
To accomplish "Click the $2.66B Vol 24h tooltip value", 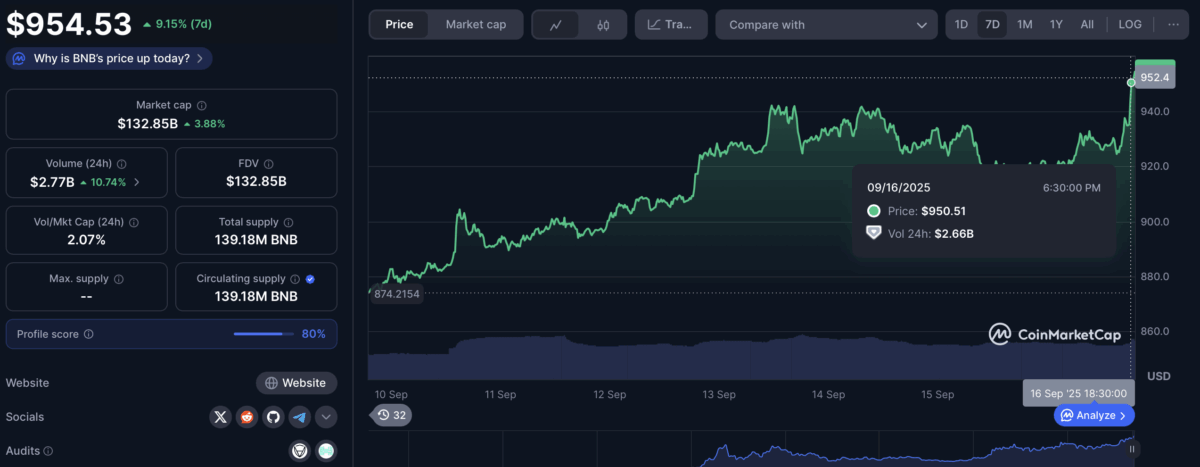I will pyautogui.click(x=952, y=233).
